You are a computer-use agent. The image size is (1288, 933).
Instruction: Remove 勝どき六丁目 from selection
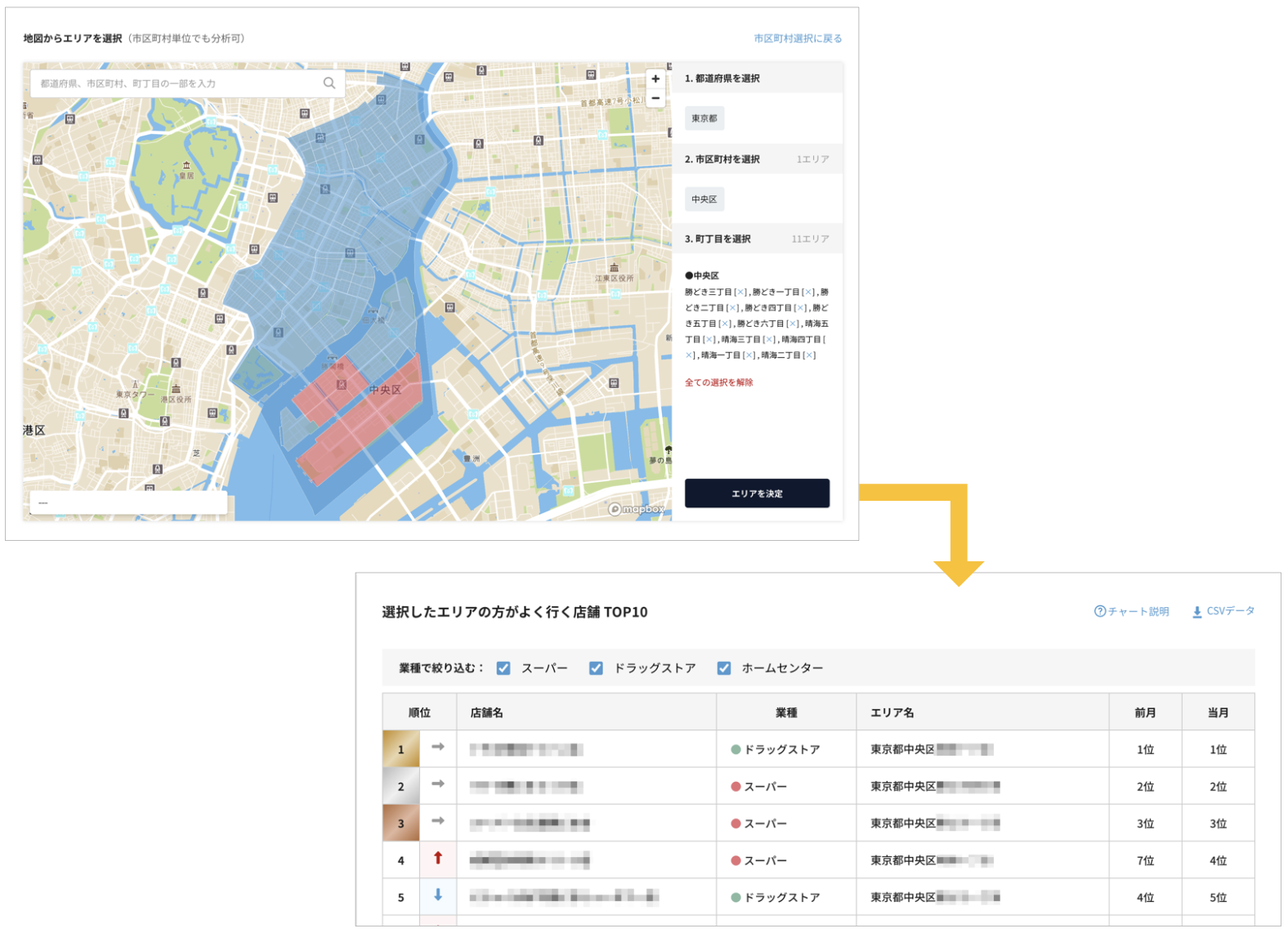click(793, 324)
